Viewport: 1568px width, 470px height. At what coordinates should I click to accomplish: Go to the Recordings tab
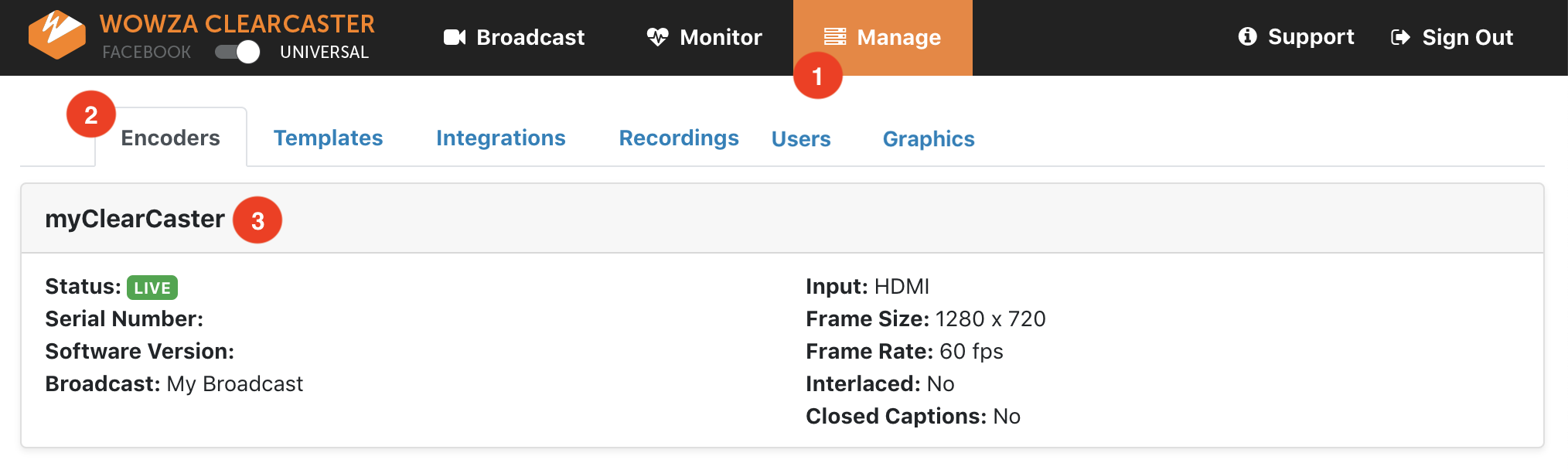[x=678, y=138]
